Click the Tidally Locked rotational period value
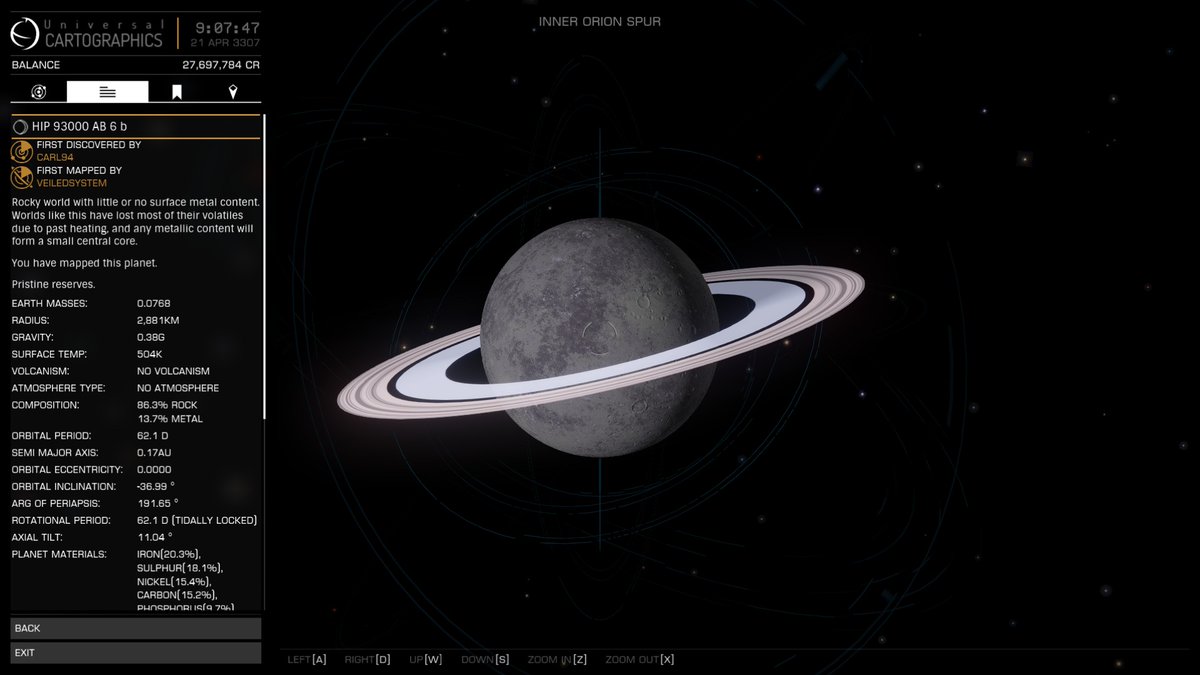This screenshot has height=675, width=1200. point(197,521)
